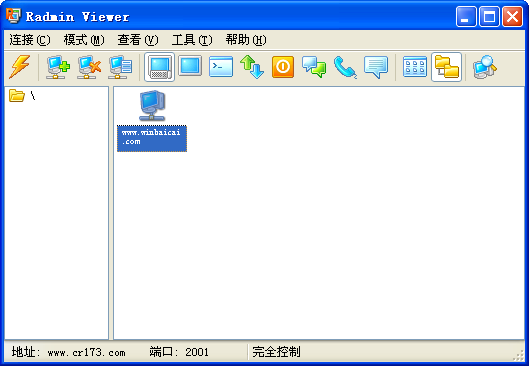Select Telnet terminal mode icon
This screenshot has width=529, height=366.
pyautogui.click(x=221, y=66)
